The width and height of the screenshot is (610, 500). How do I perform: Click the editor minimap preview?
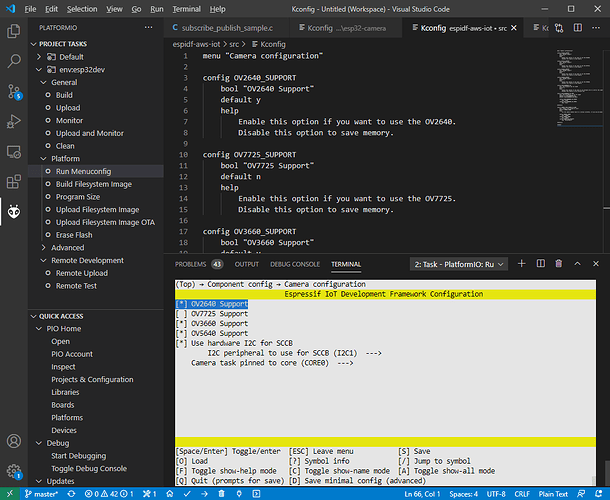[580, 88]
